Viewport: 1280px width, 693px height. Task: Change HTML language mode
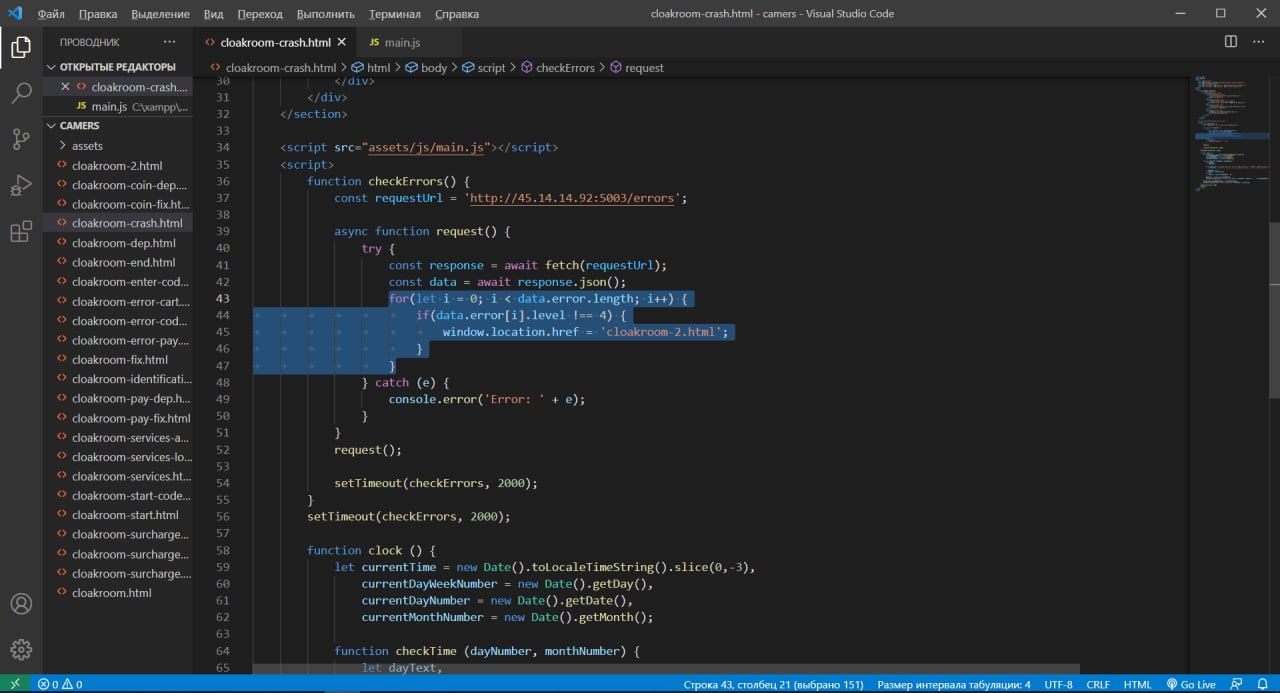coord(1137,684)
